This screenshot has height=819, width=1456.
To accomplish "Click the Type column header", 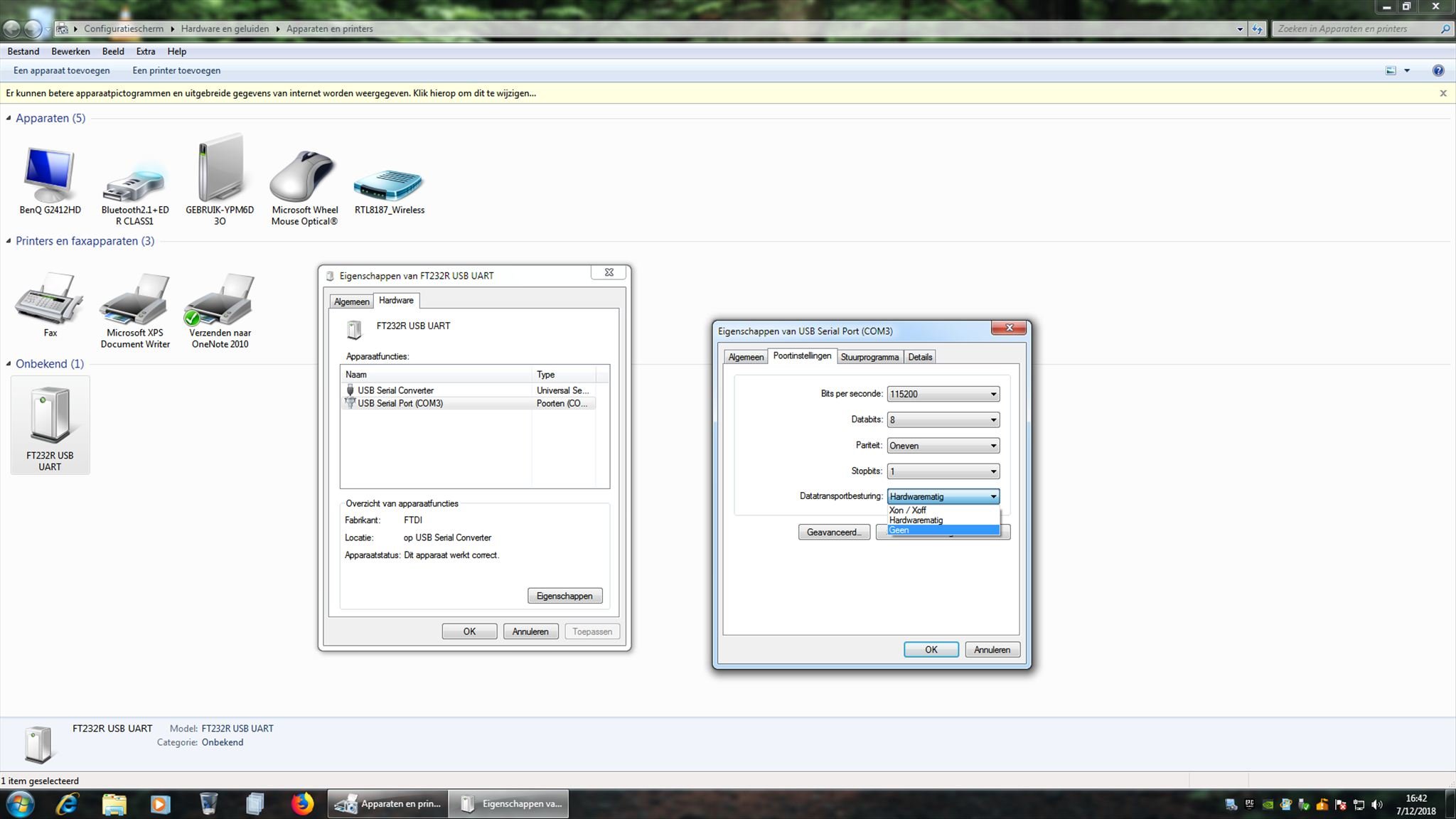I will click(x=564, y=375).
